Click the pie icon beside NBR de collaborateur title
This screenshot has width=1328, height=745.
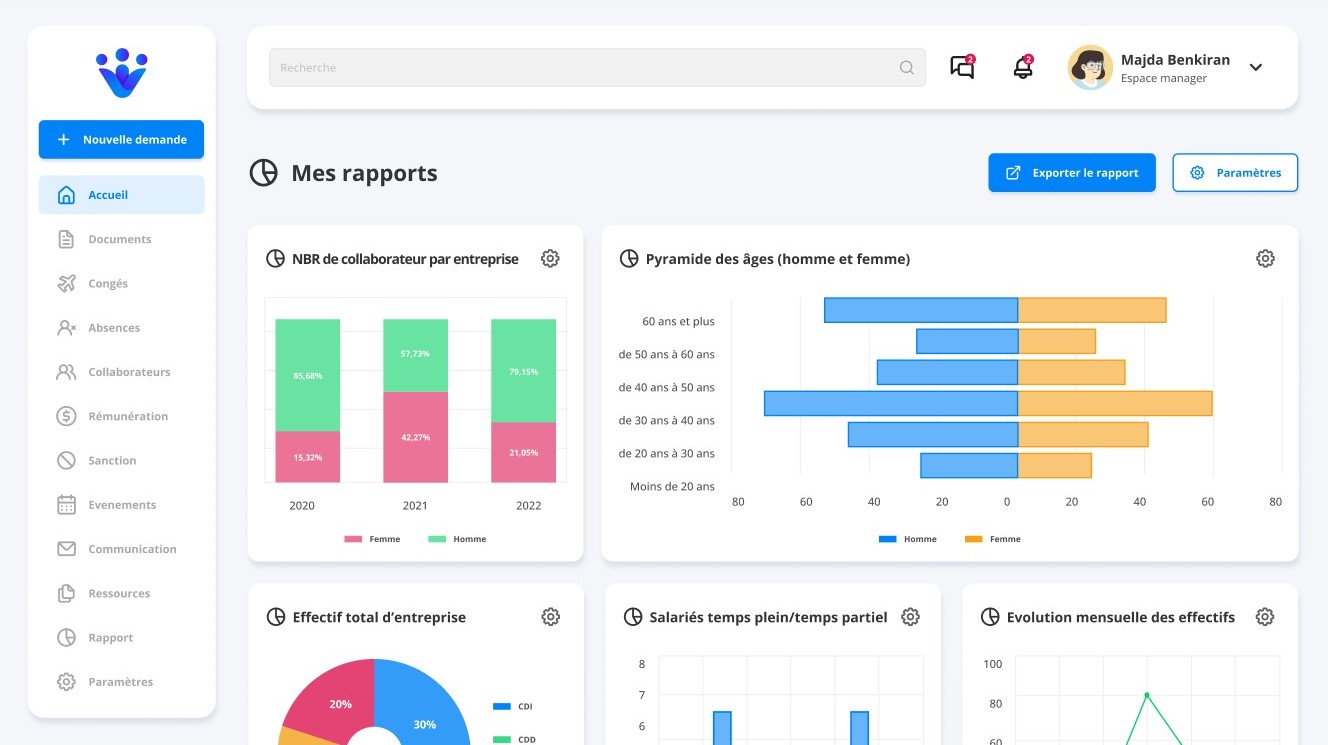tap(275, 258)
